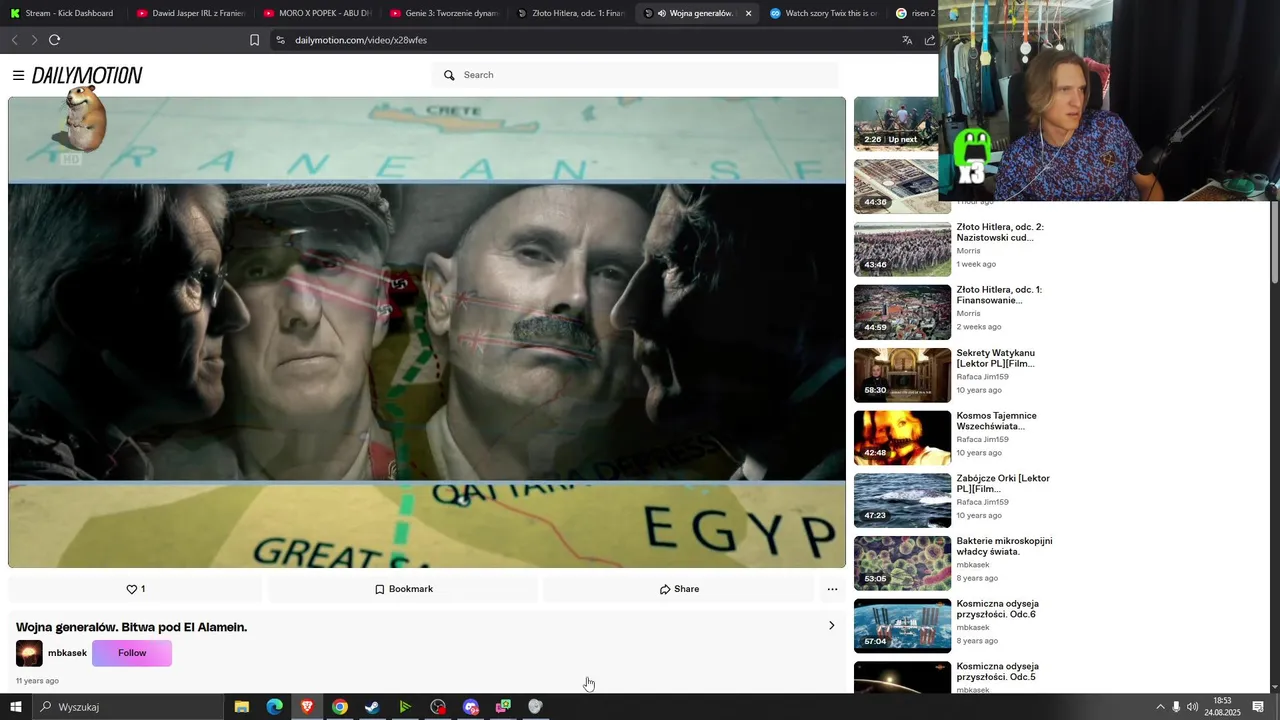Open Brave browser taskbar icon
This screenshot has height=720, width=1280.
click(x=307, y=707)
